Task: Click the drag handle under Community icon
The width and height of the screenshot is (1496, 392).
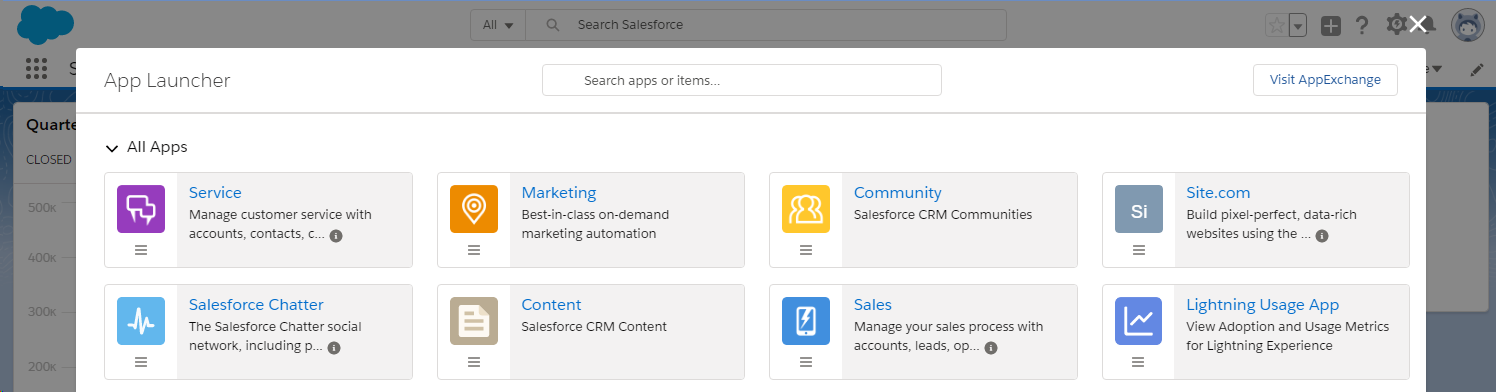Action: 806,250
